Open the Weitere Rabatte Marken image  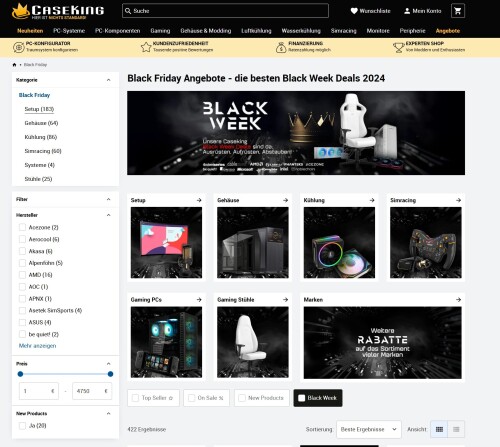pos(383,343)
